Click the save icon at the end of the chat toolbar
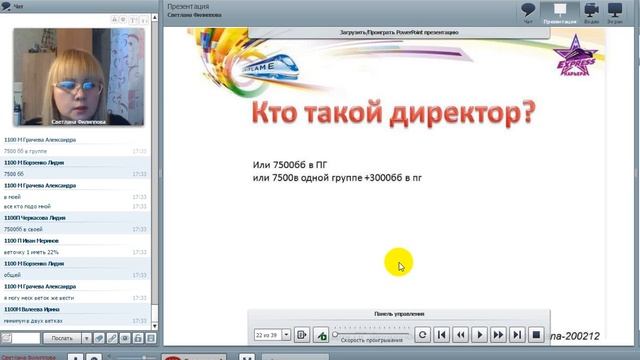The image size is (640, 360). click(x=151, y=338)
